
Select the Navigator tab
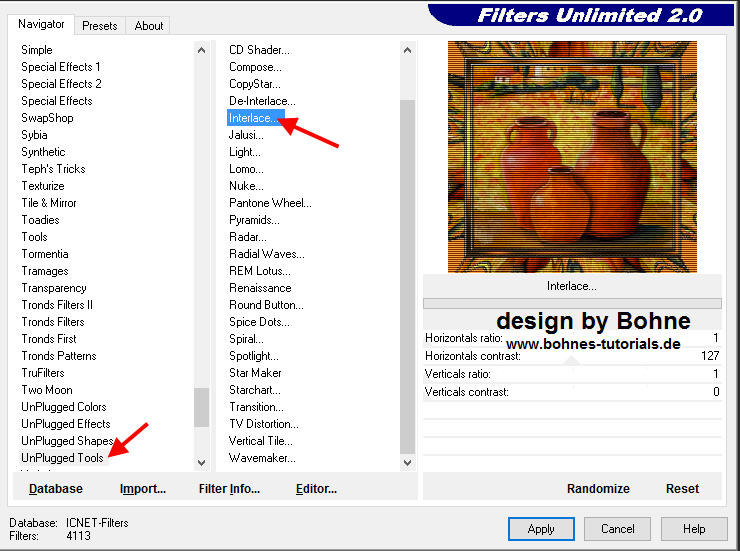41,24
